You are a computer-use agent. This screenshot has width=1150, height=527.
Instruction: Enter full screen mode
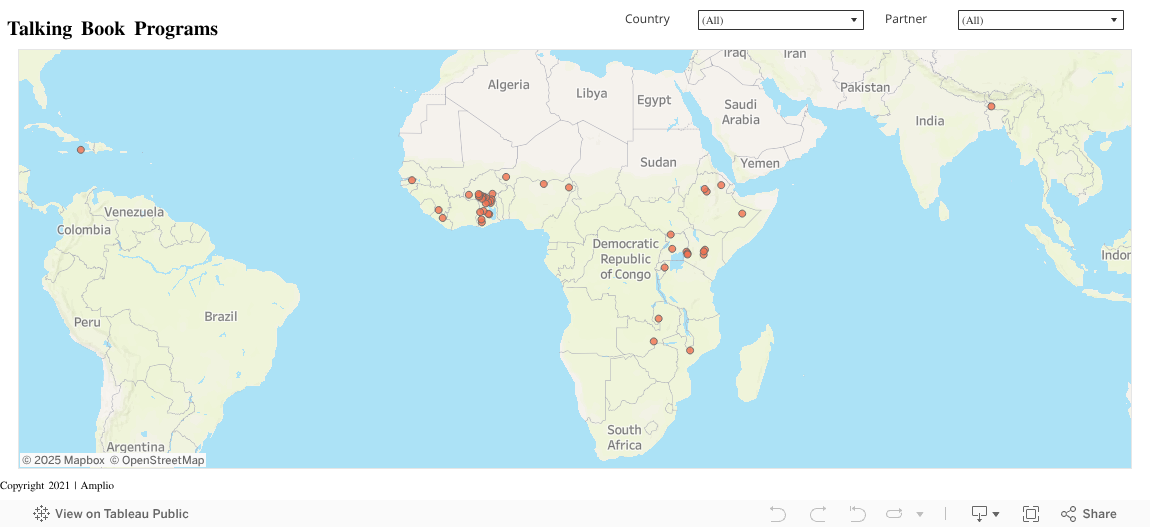click(1031, 514)
